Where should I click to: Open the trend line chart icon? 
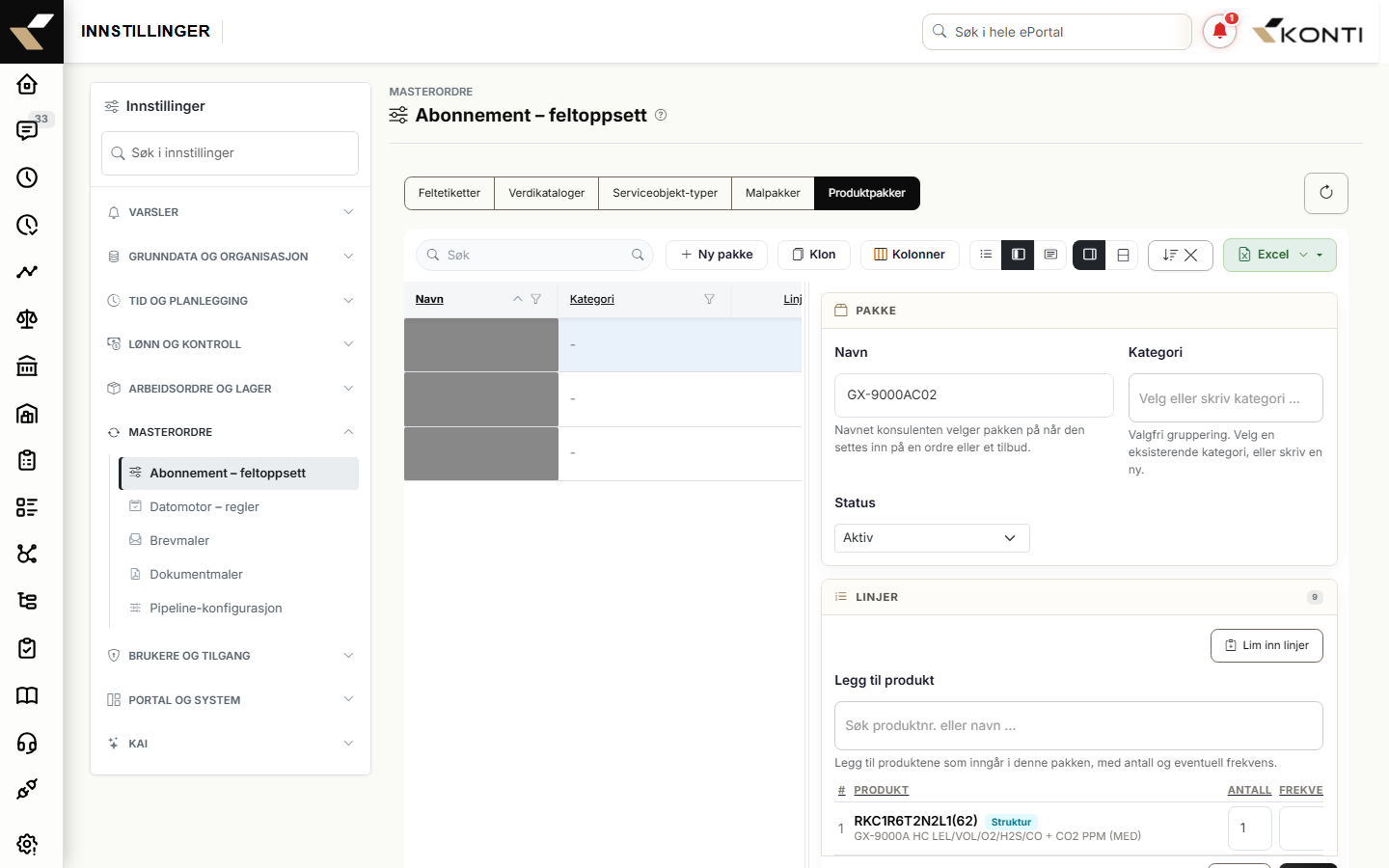click(x=27, y=272)
